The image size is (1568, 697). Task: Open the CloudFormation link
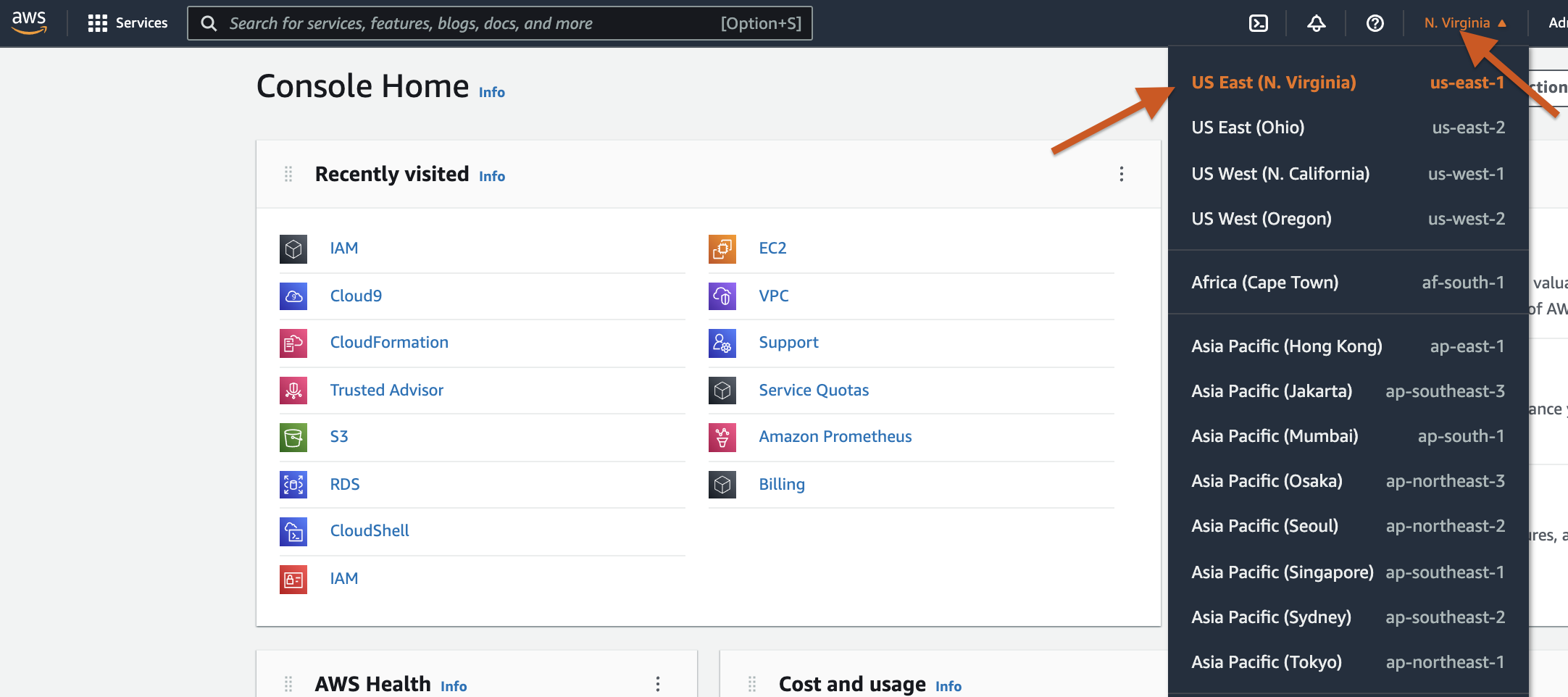tap(389, 343)
